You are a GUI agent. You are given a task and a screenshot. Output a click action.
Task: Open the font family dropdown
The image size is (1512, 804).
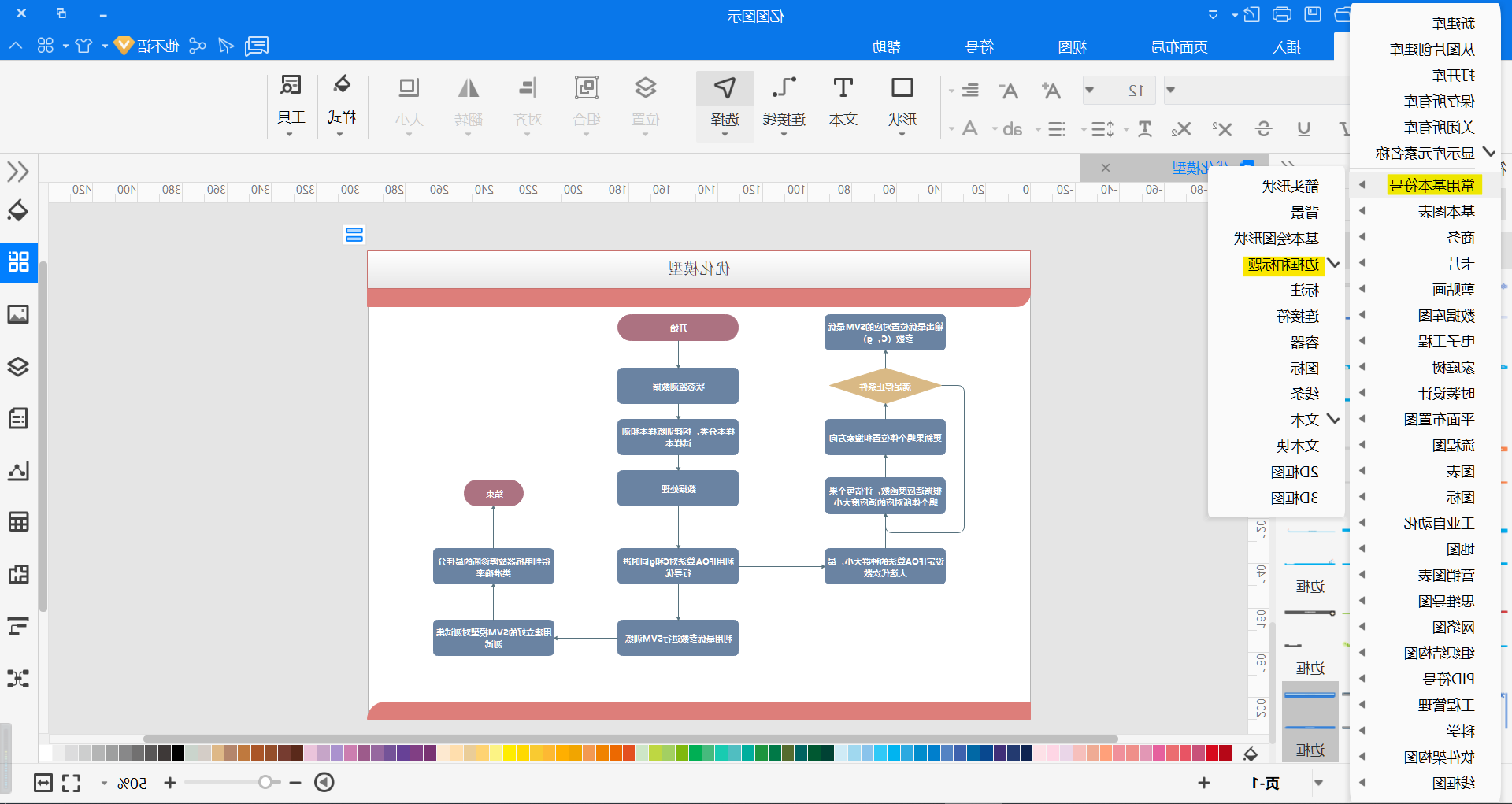pos(1171,91)
